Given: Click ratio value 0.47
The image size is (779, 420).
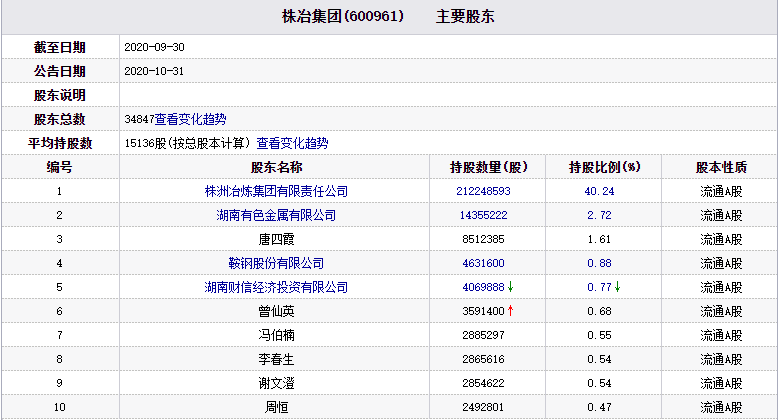Looking at the screenshot, I should (x=599, y=407).
